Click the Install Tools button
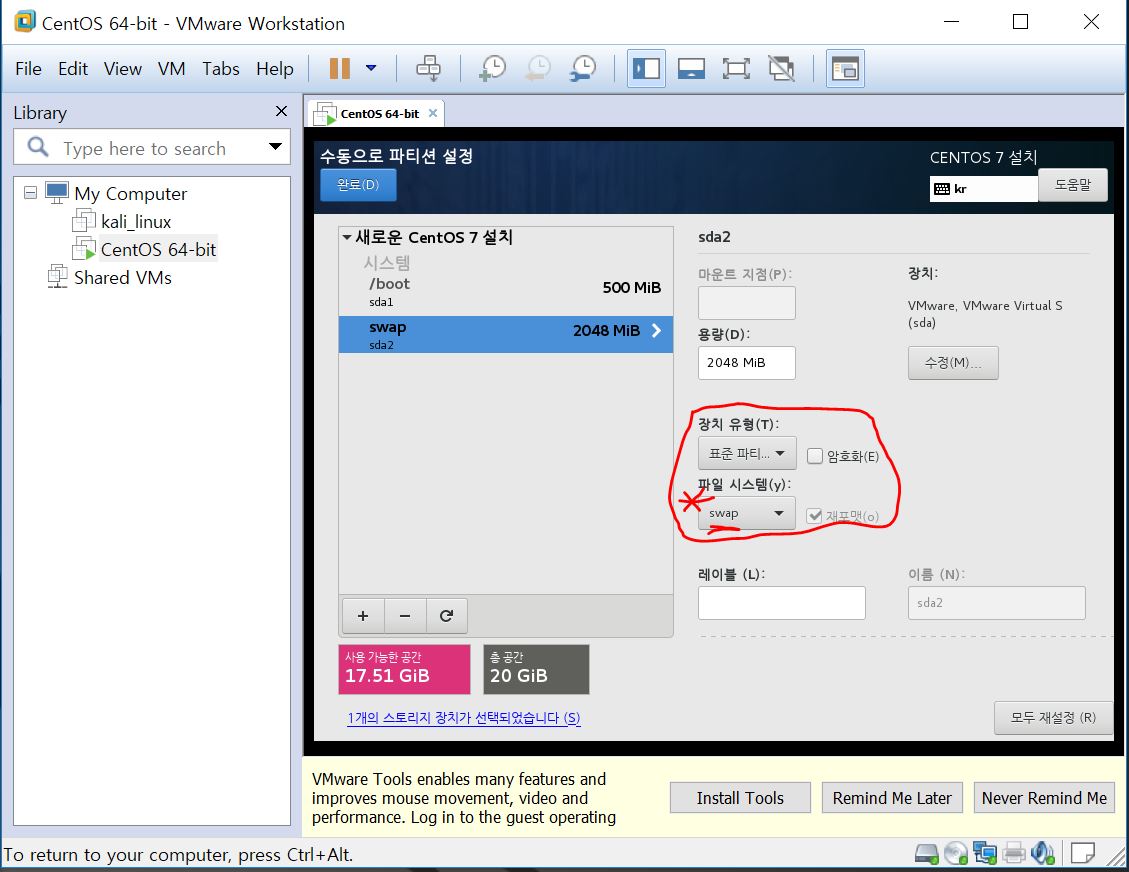1129x872 pixels. point(740,798)
